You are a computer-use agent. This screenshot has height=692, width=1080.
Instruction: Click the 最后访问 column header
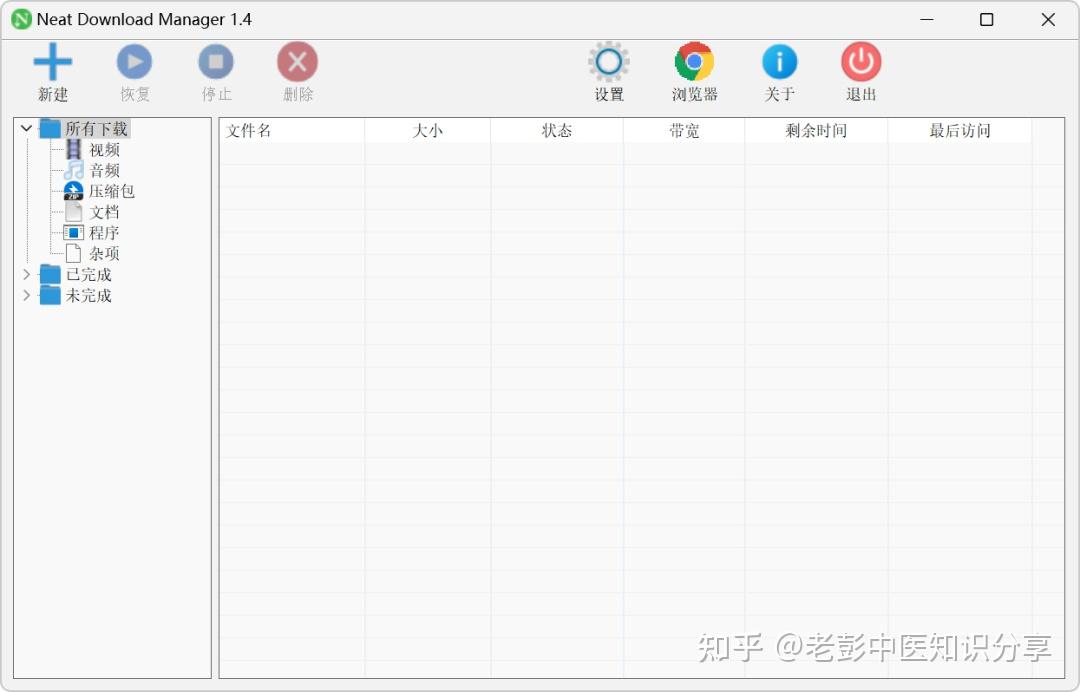point(959,131)
